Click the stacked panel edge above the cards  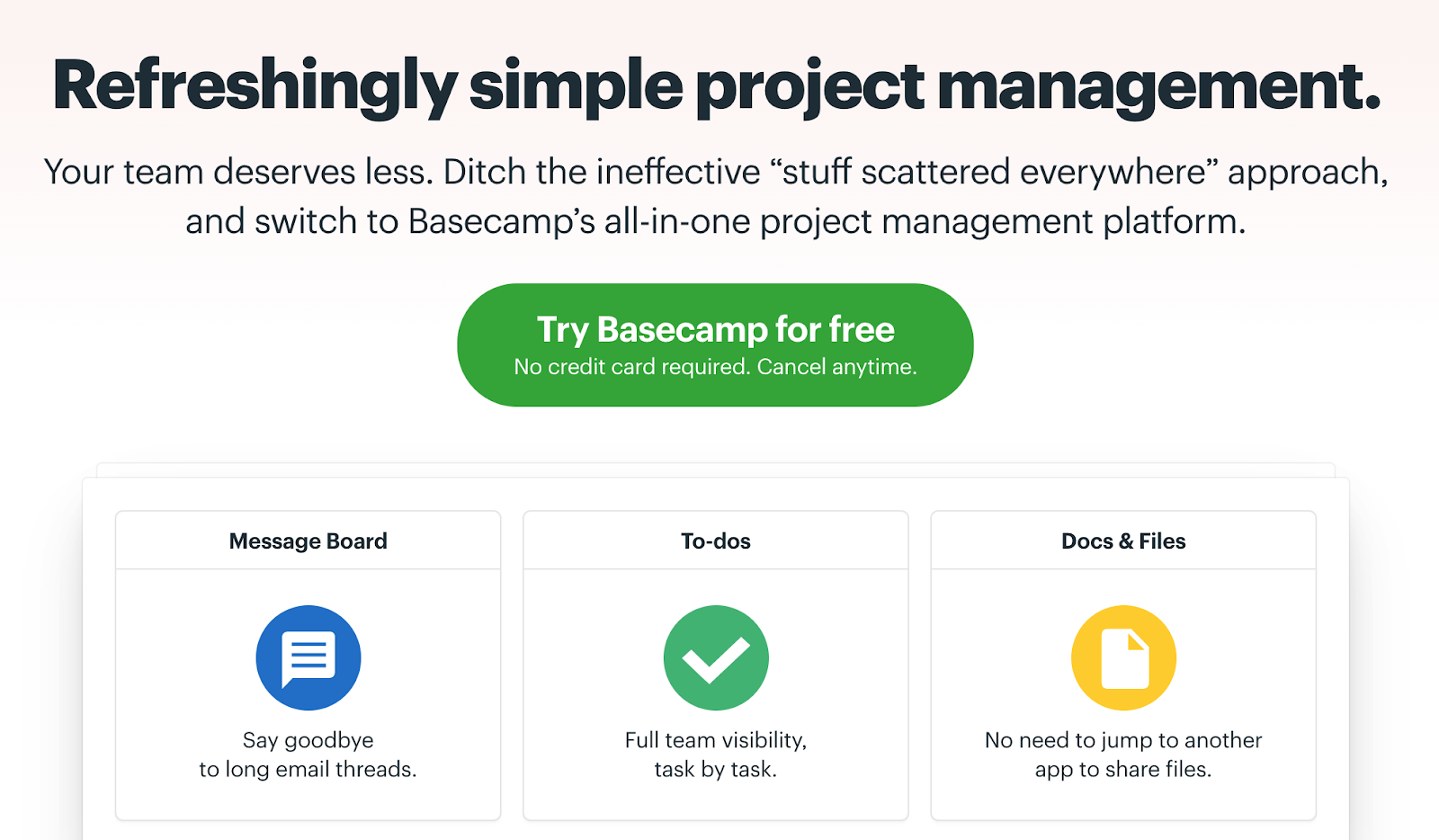coord(716,470)
